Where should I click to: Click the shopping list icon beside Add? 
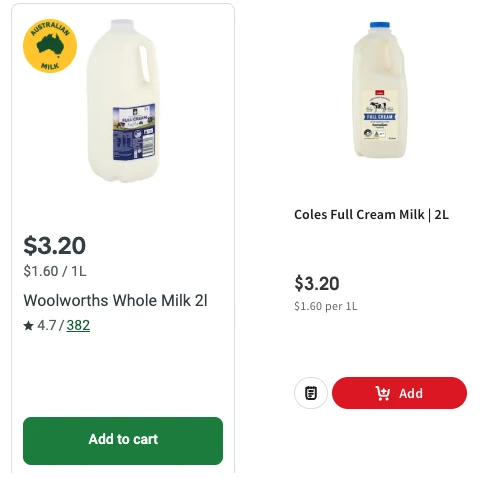pyautogui.click(x=311, y=393)
